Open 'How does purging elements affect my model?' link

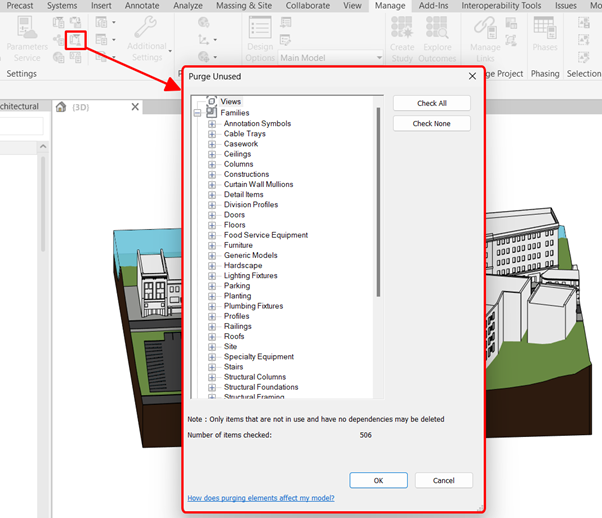pos(261,498)
